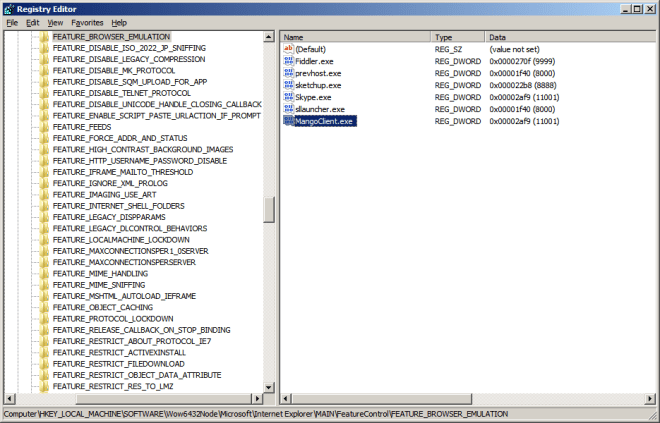Sort by the Type column header
Viewport: 660px width, 423px height.
[445, 36]
